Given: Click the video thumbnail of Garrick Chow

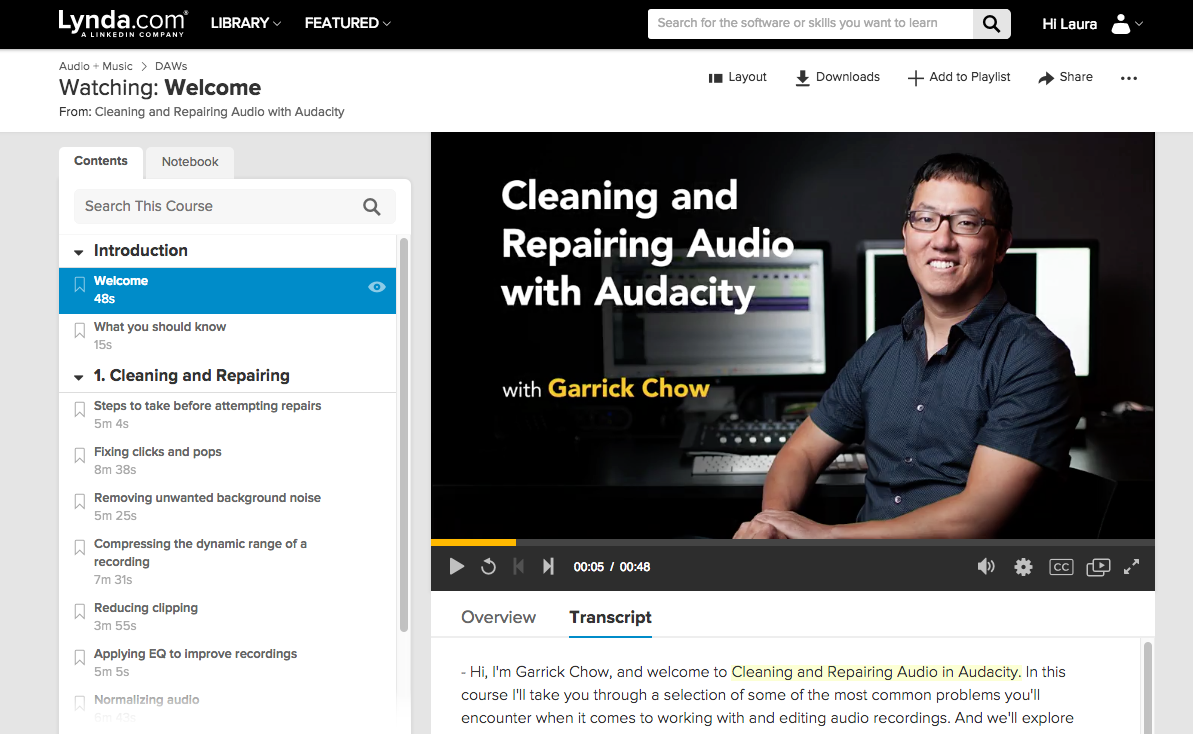Looking at the screenshot, I should pyautogui.click(x=793, y=335).
